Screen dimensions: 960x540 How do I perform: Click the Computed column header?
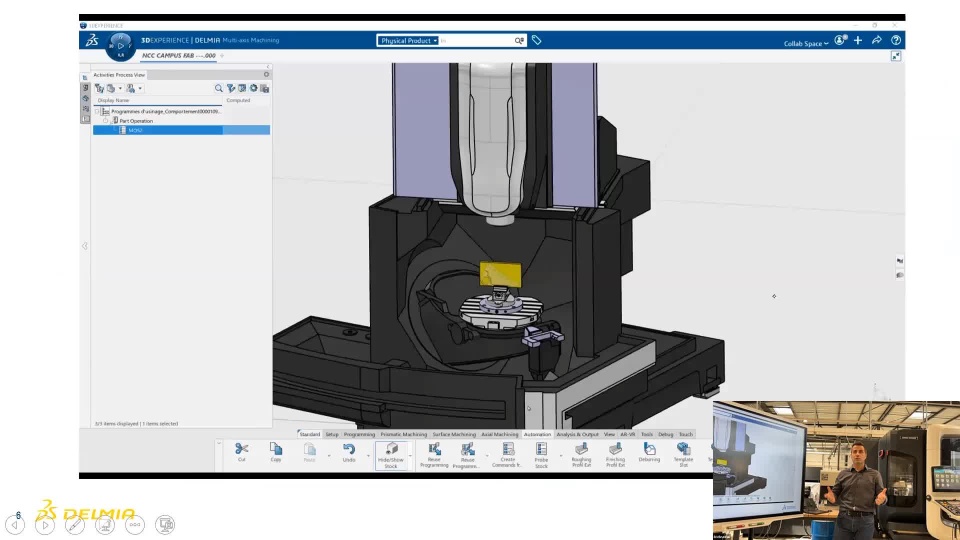click(x=238, y=100)
